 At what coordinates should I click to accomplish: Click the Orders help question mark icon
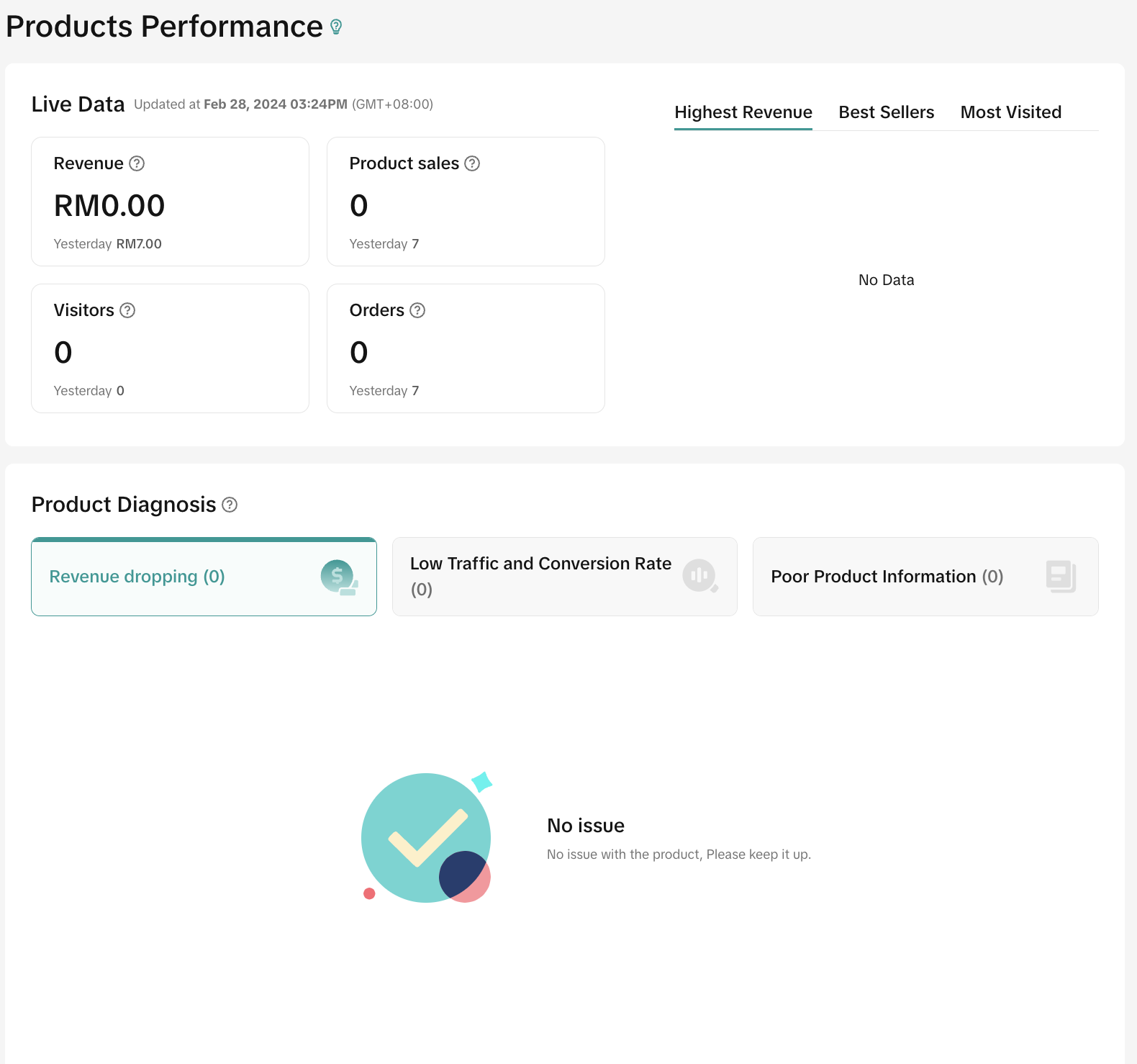[417, 310]
